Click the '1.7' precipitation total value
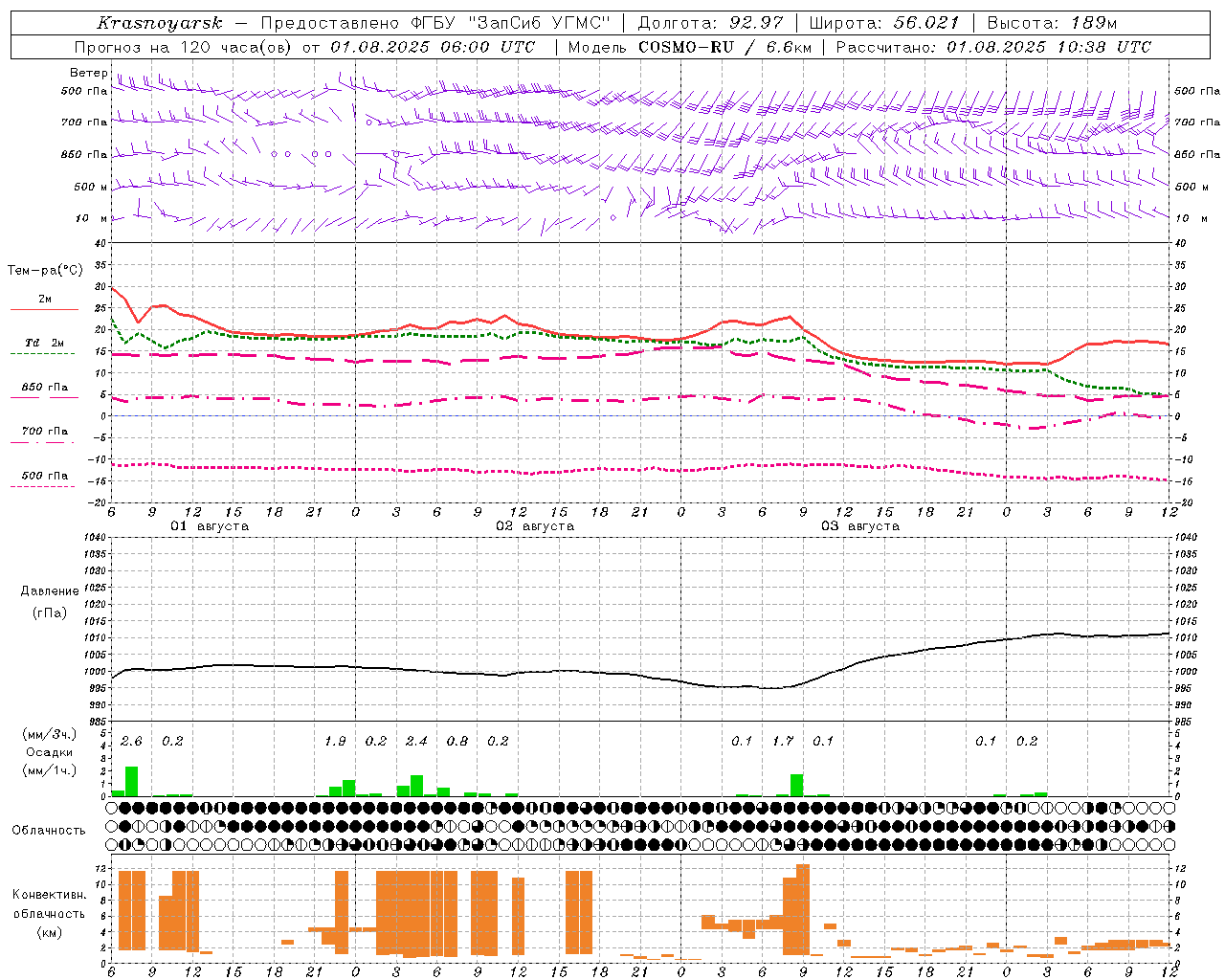 [x=783, y=742]
